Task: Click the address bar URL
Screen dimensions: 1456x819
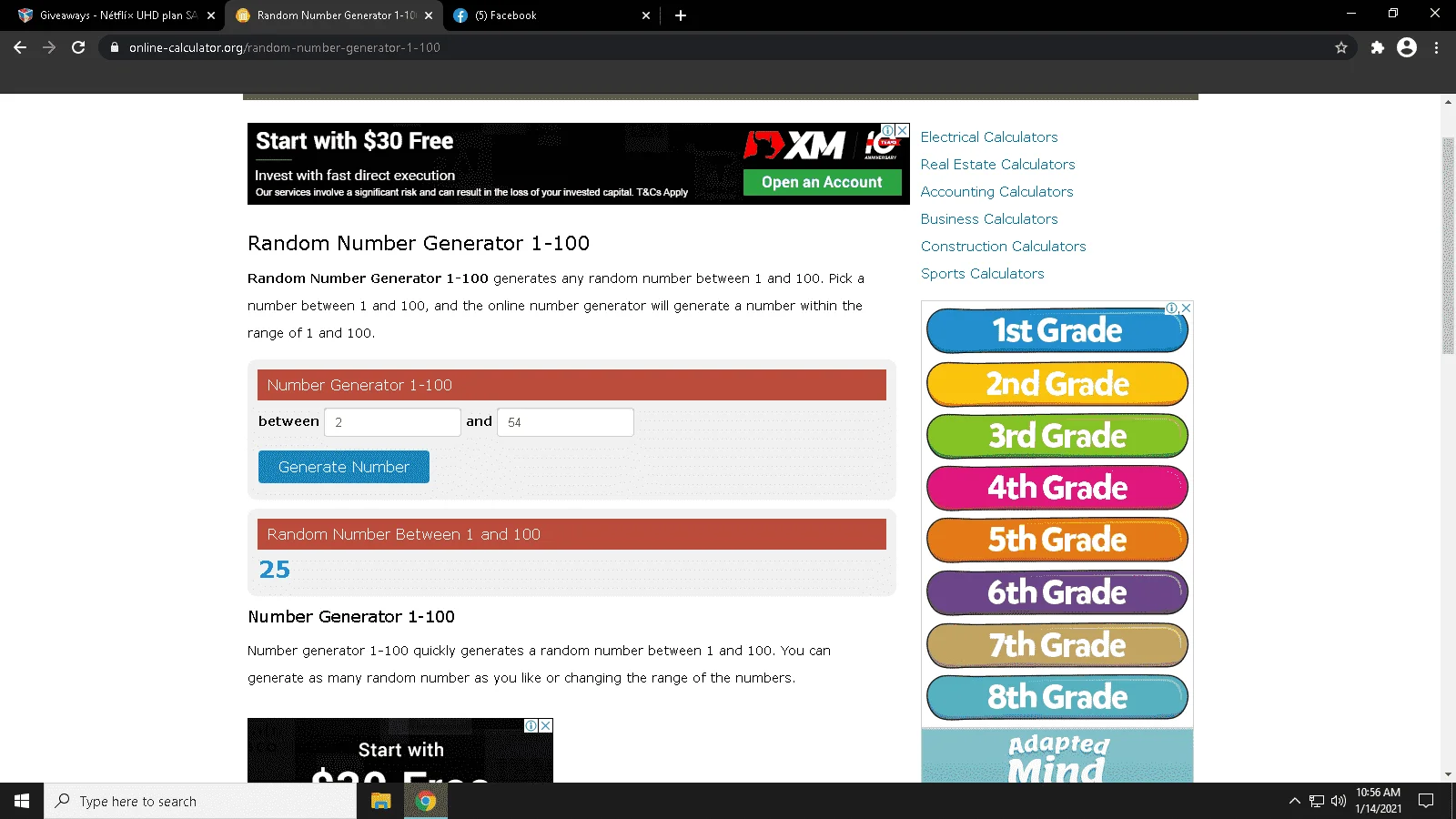Action: pyautogui.click(x=284, y=47)
